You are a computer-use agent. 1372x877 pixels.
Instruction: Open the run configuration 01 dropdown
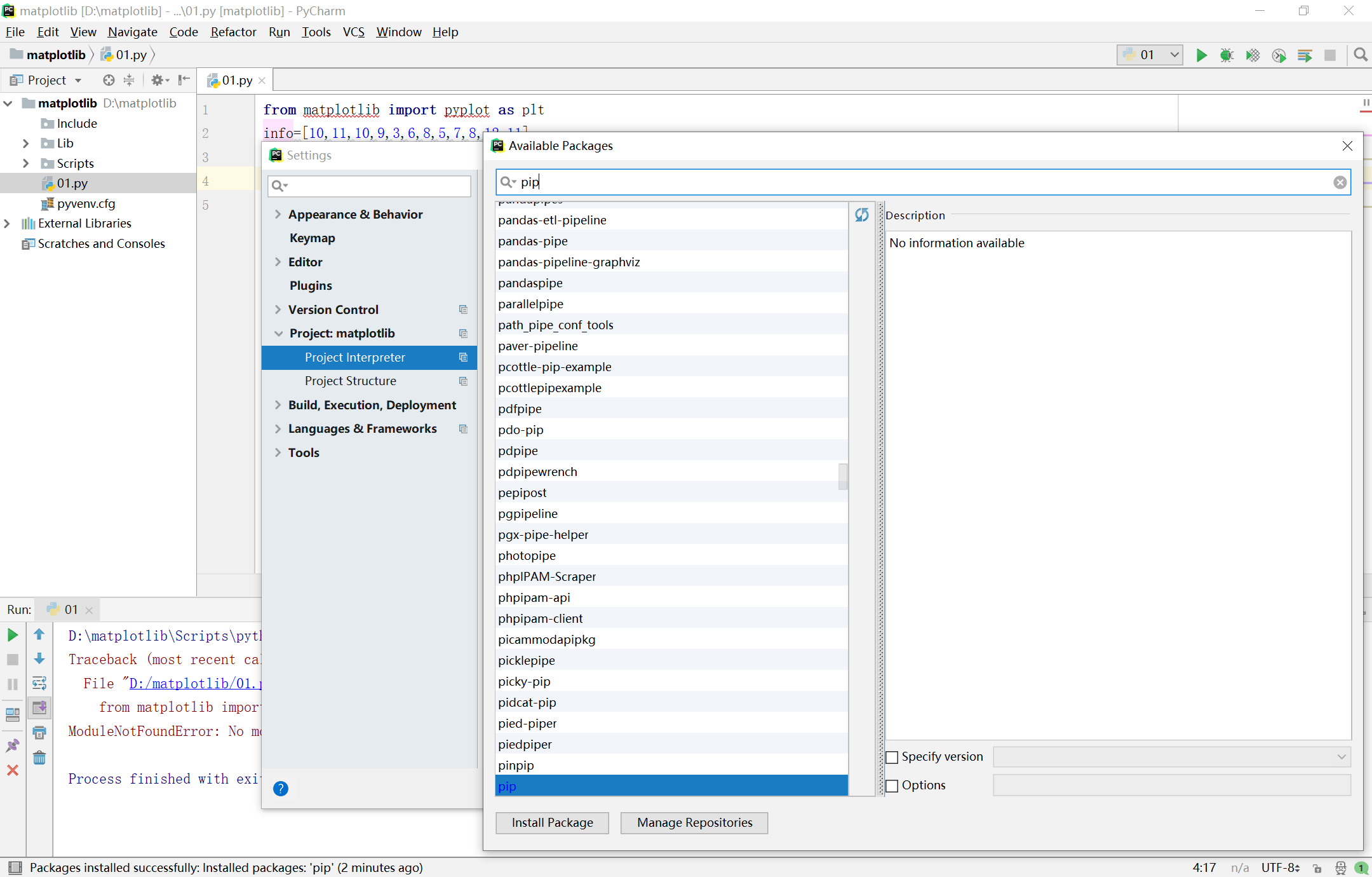coord(1150,55)
